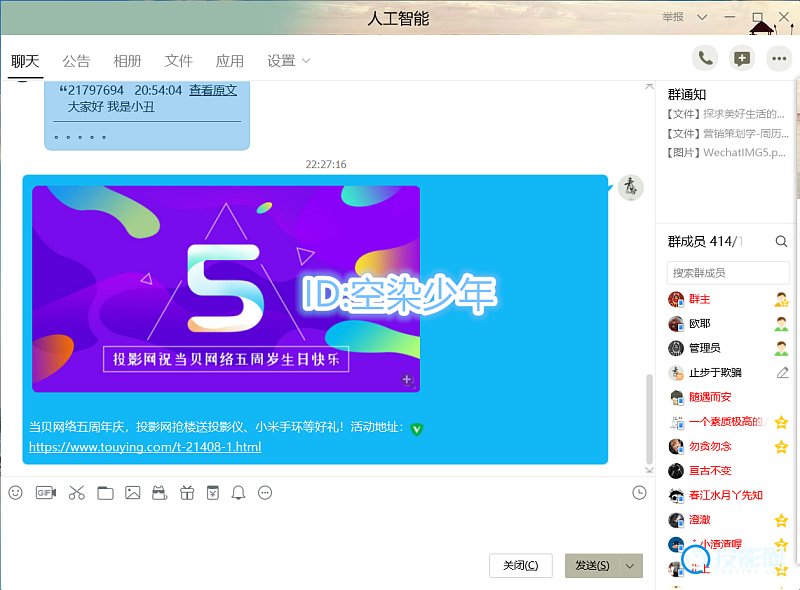Select member name 欧耶
The width and height of the screenshot is (800, 590).
(x=699, y=324)
